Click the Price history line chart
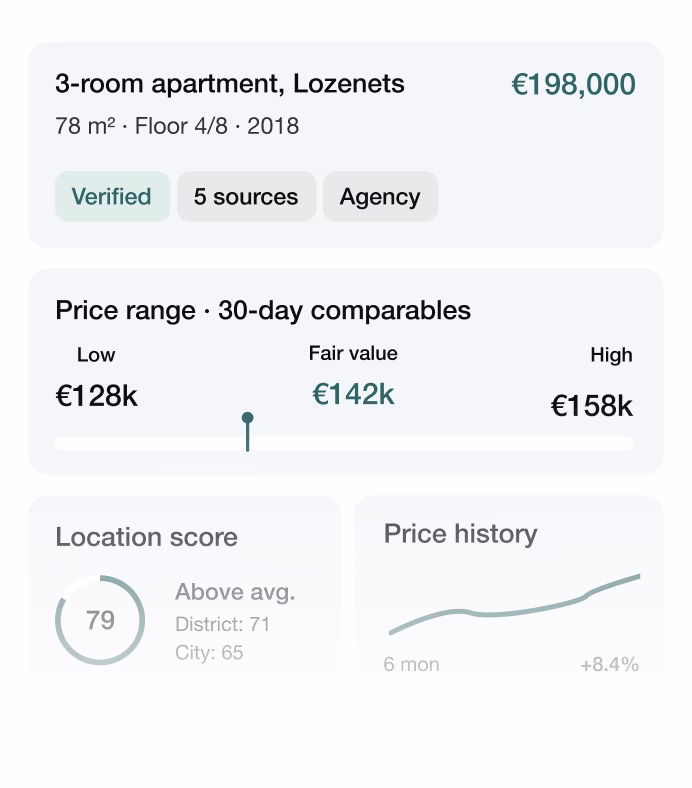Viewport: 692px width, 788px height. (x=514, y=605)
